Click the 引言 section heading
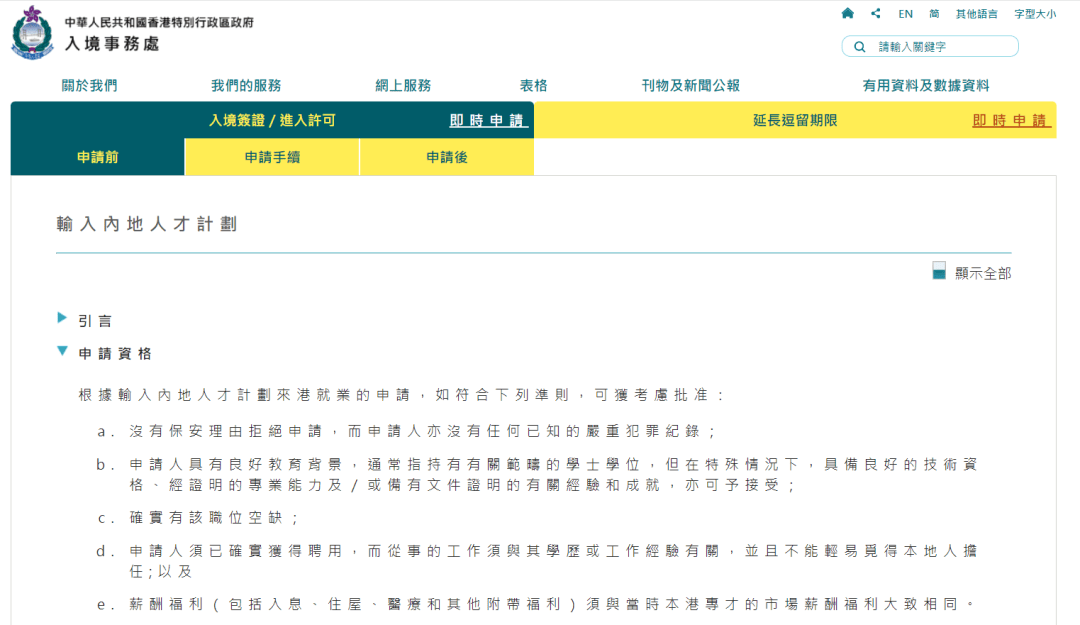Screen dimensions: 1080x625 tap(95, 321)
